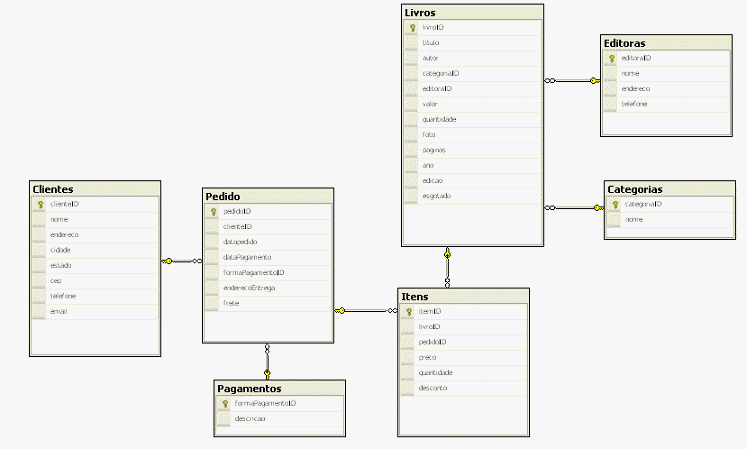Image resolution: width=747 pixels, height=449 pixels.
Task: Select the descricao column in Pagamentos table
Action: pyautogui.click(x=250, y=419)
